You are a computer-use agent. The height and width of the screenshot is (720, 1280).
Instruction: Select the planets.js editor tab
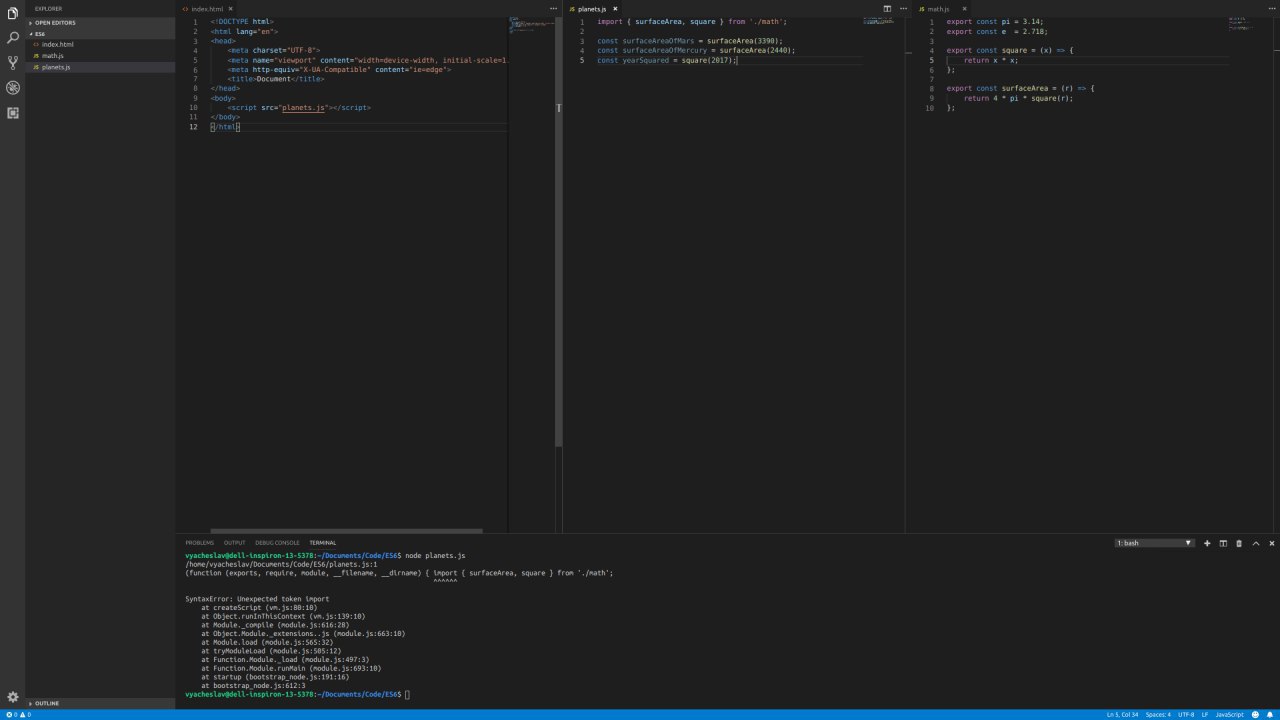pos(593,8)
